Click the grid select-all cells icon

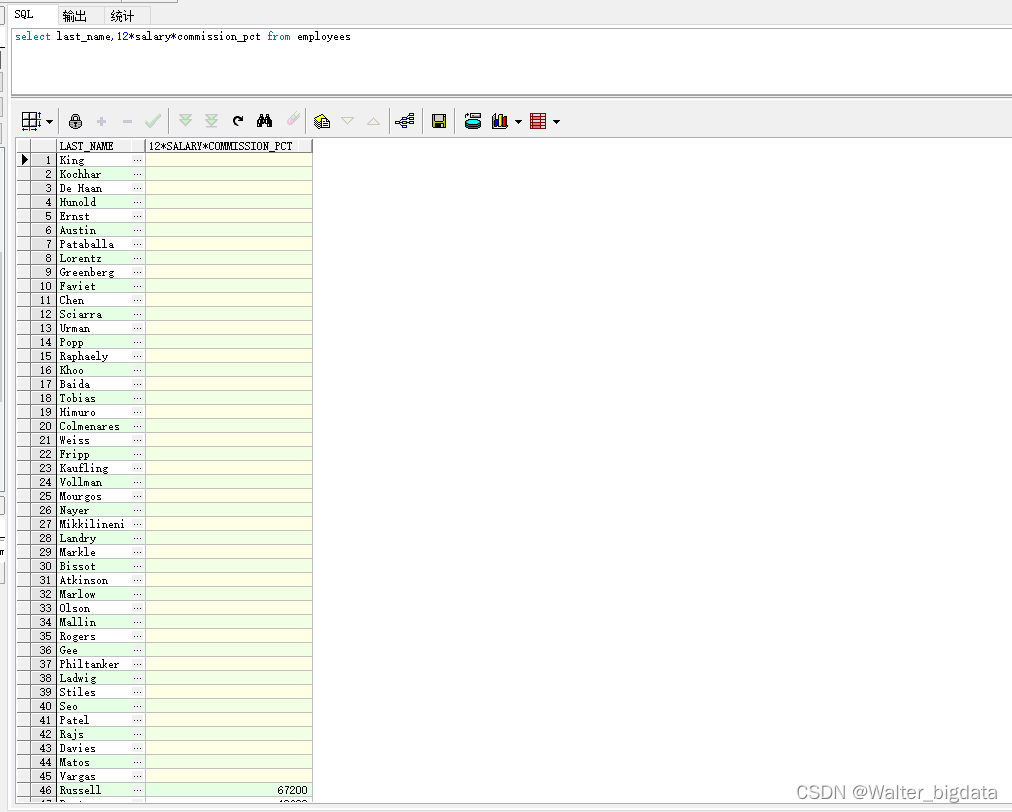click(x=31, y=121)
